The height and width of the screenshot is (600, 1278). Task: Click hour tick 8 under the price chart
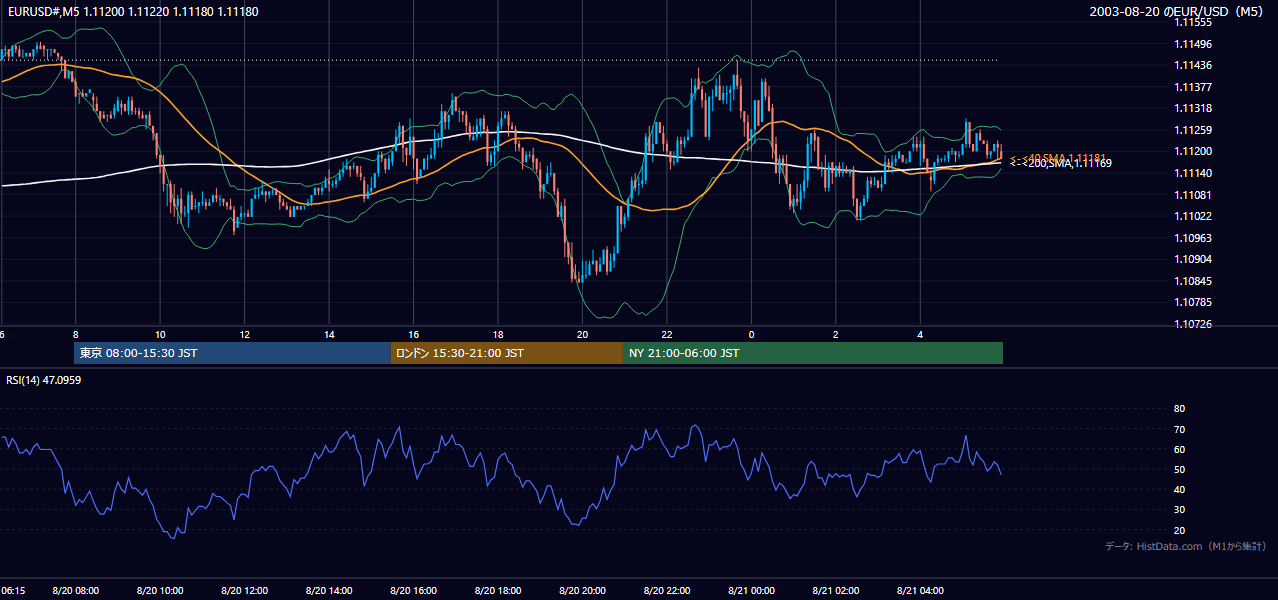pyautogui.click(x=75, y=334)
